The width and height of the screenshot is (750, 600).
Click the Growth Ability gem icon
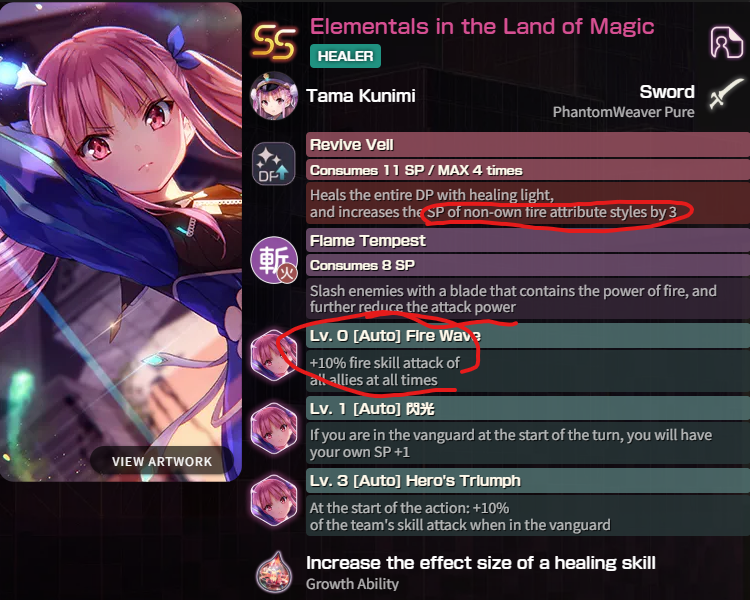pyautogui.click(x=274, y=572)
